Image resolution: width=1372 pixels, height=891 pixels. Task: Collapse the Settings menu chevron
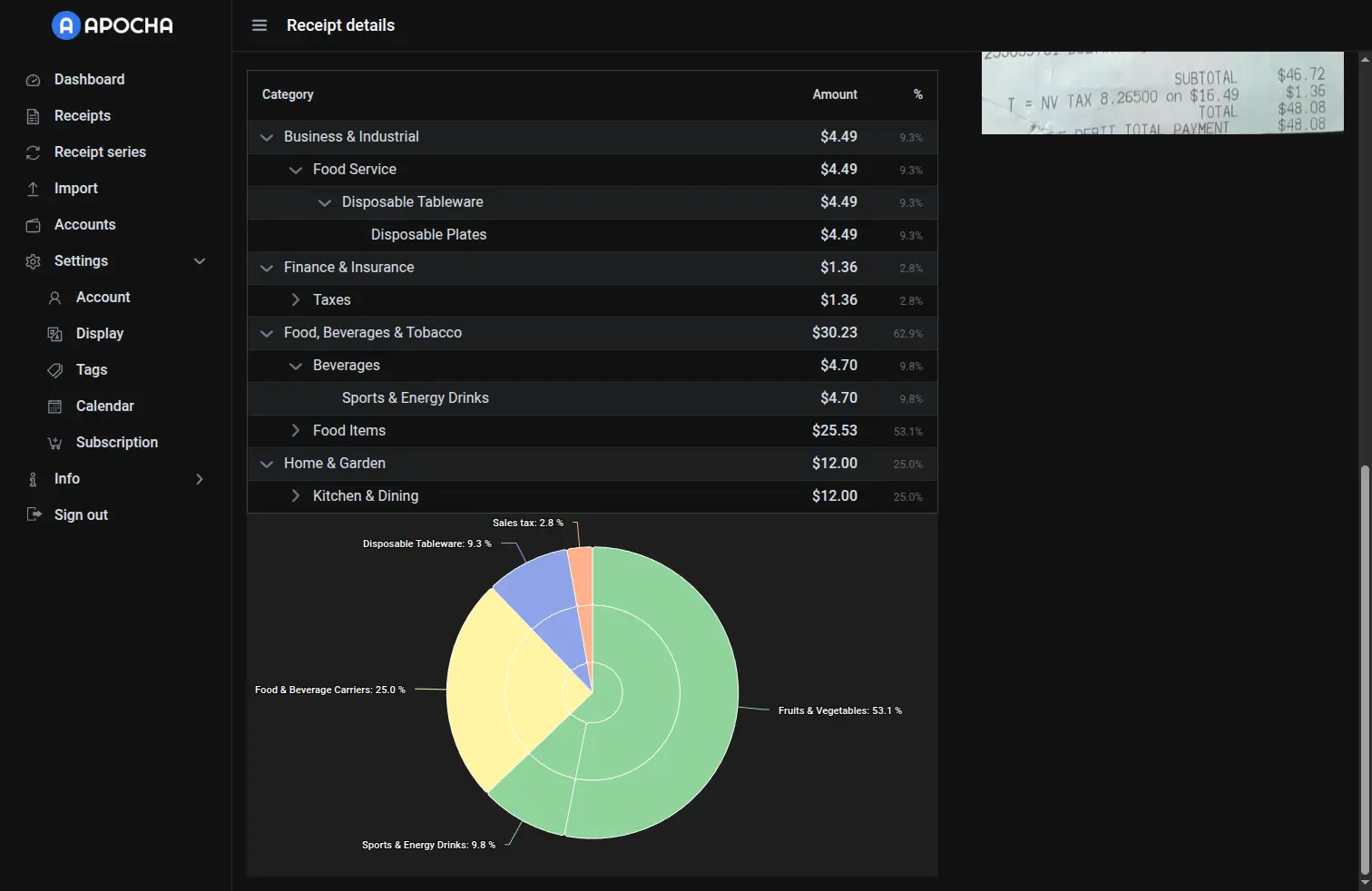point(199,261)
